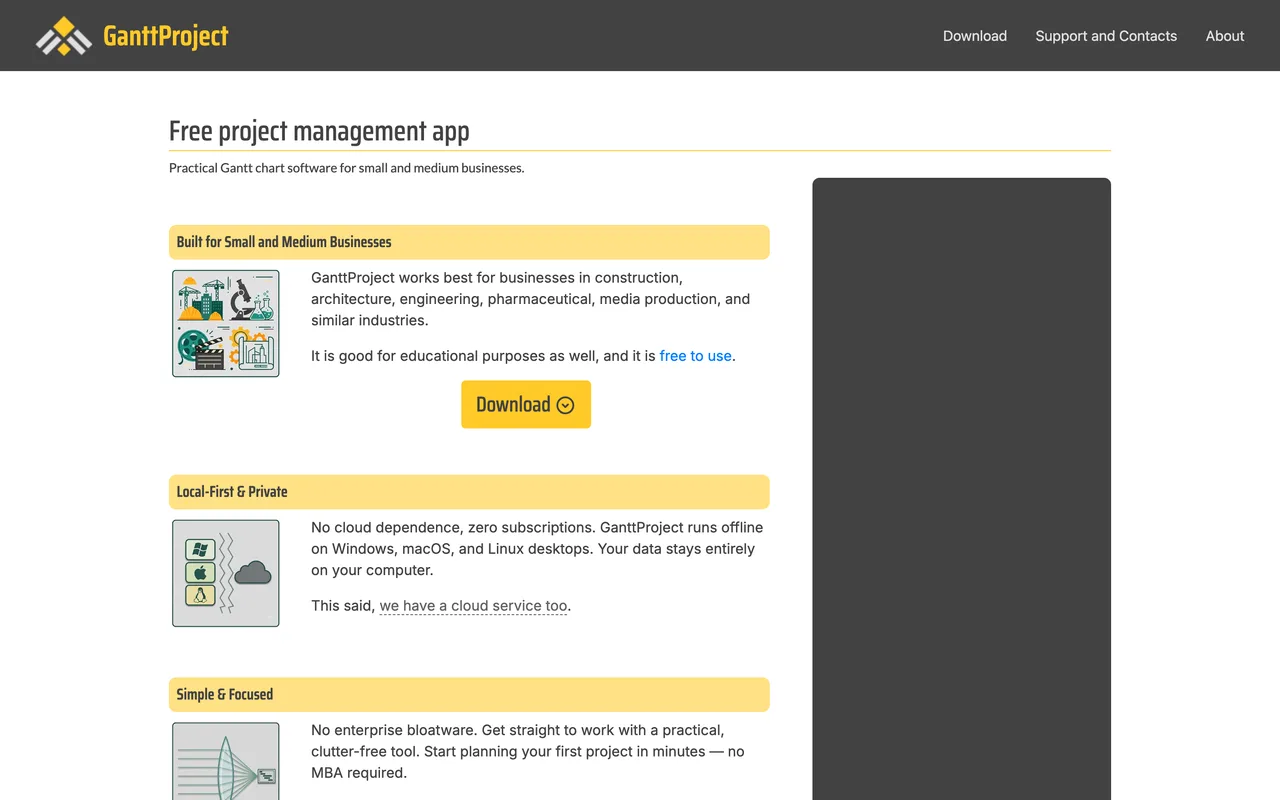The width and height of the screenshot is (1280, 800).
Task: Click the GanttProject diamond logo icon
Action: 64,36
